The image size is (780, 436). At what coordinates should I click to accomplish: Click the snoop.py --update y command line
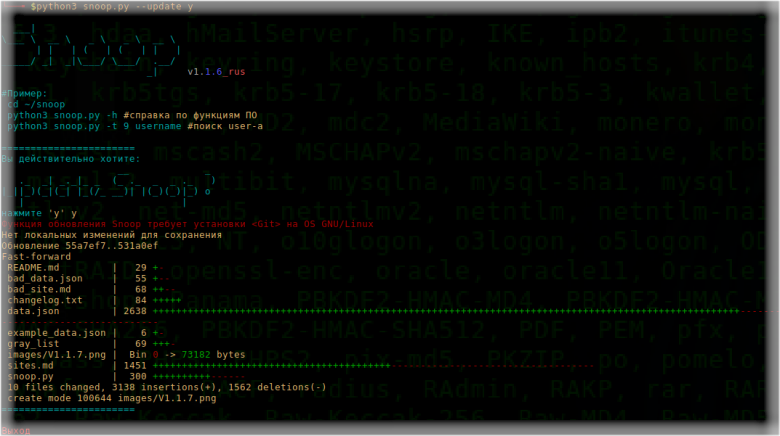(111, 6)
